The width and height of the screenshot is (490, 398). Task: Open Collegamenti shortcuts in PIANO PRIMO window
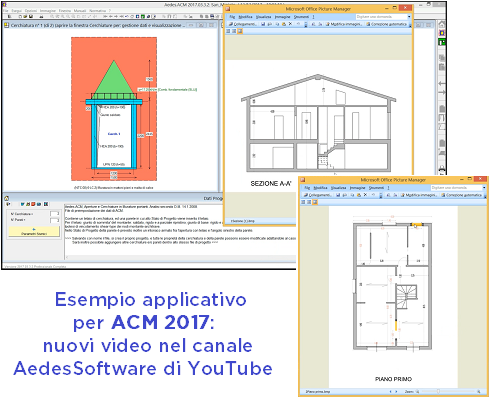tap(317, 195)
